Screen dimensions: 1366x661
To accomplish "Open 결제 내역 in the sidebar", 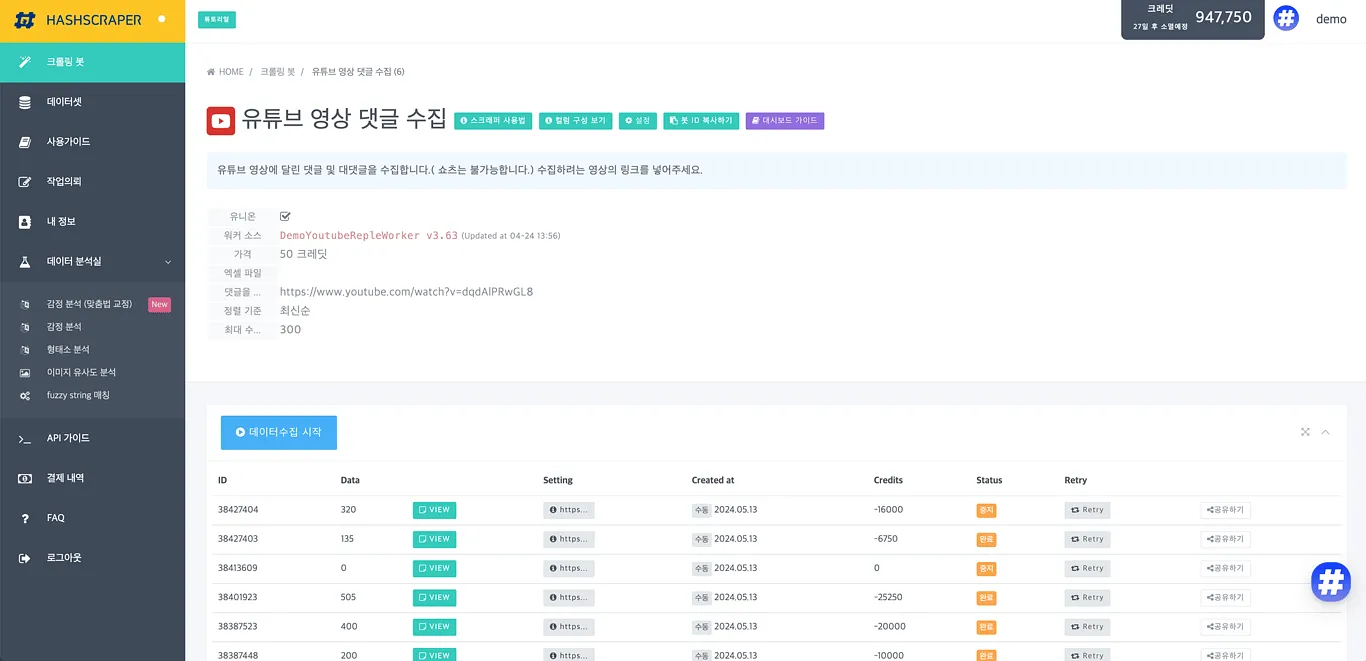I will click(x=65, y=478).
